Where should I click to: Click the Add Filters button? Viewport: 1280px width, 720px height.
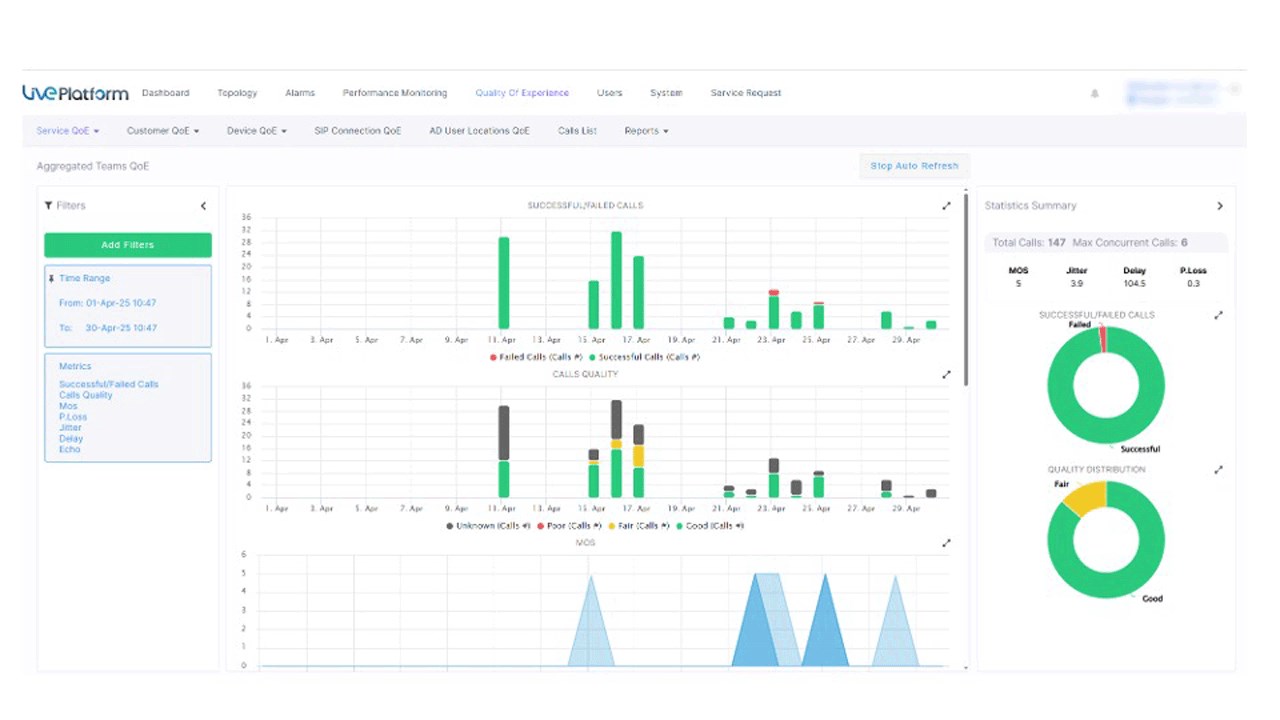click(x=128, y=245)
